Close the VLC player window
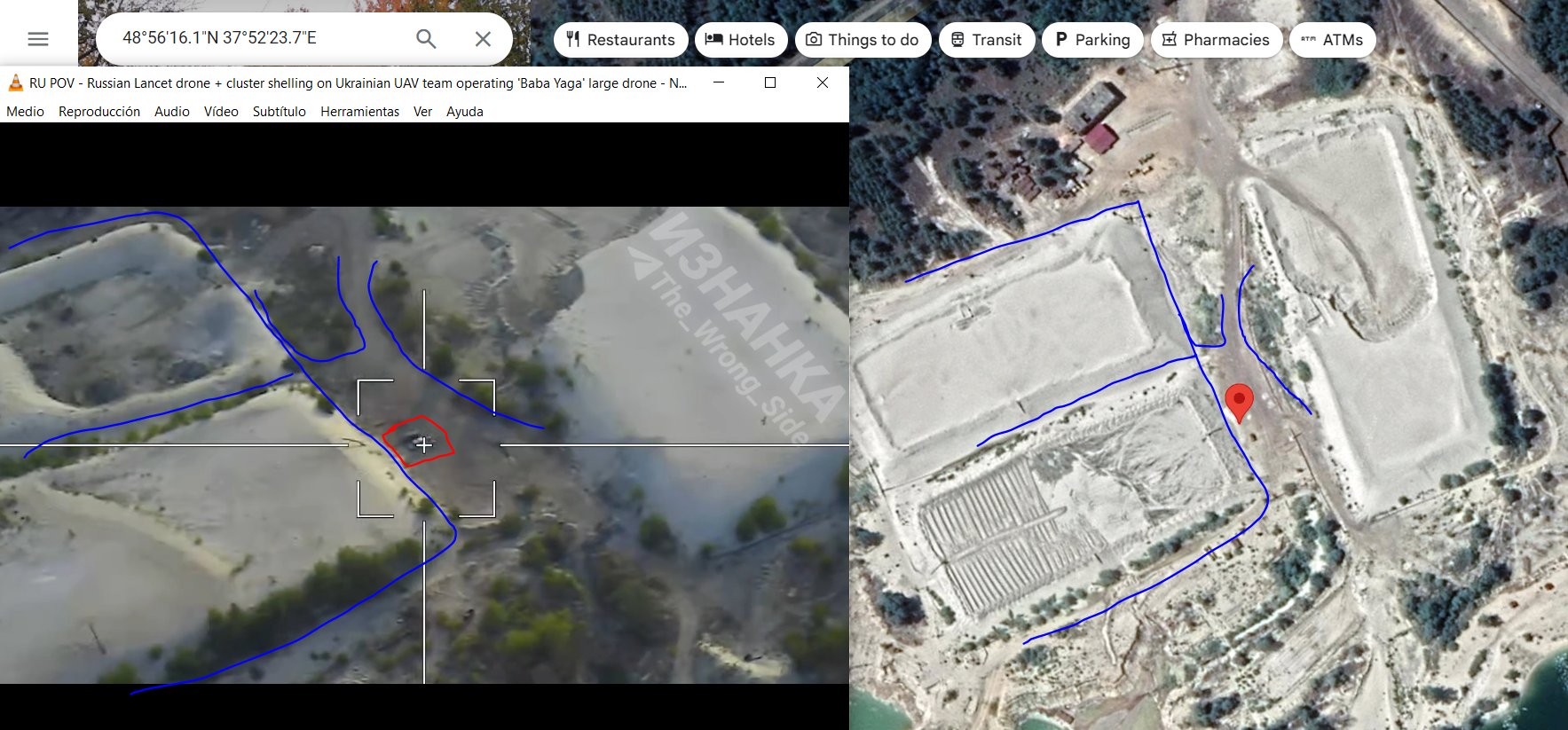The width and height of the screenshot is (1568, 730). point(823,82)
